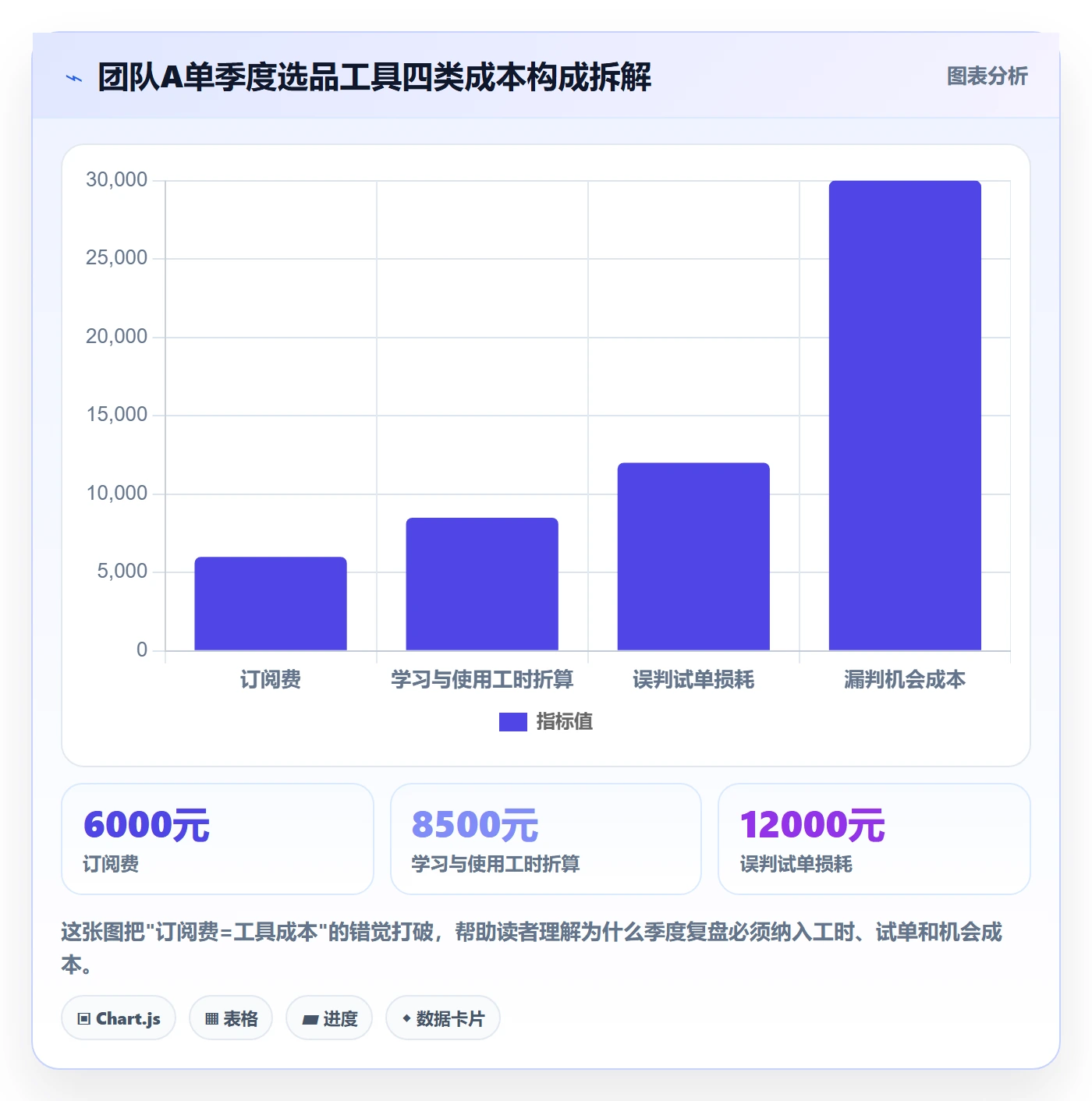Click the lightning icon beside the title
This screenshot has width=1092, height=1101.
coord(74,78)
